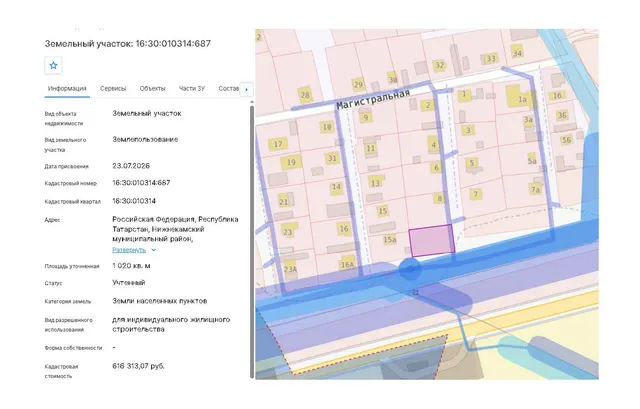This screenshot has width=640, height=409.
Task: Add parcel to favorites with star icon
Action: (53, 65)
